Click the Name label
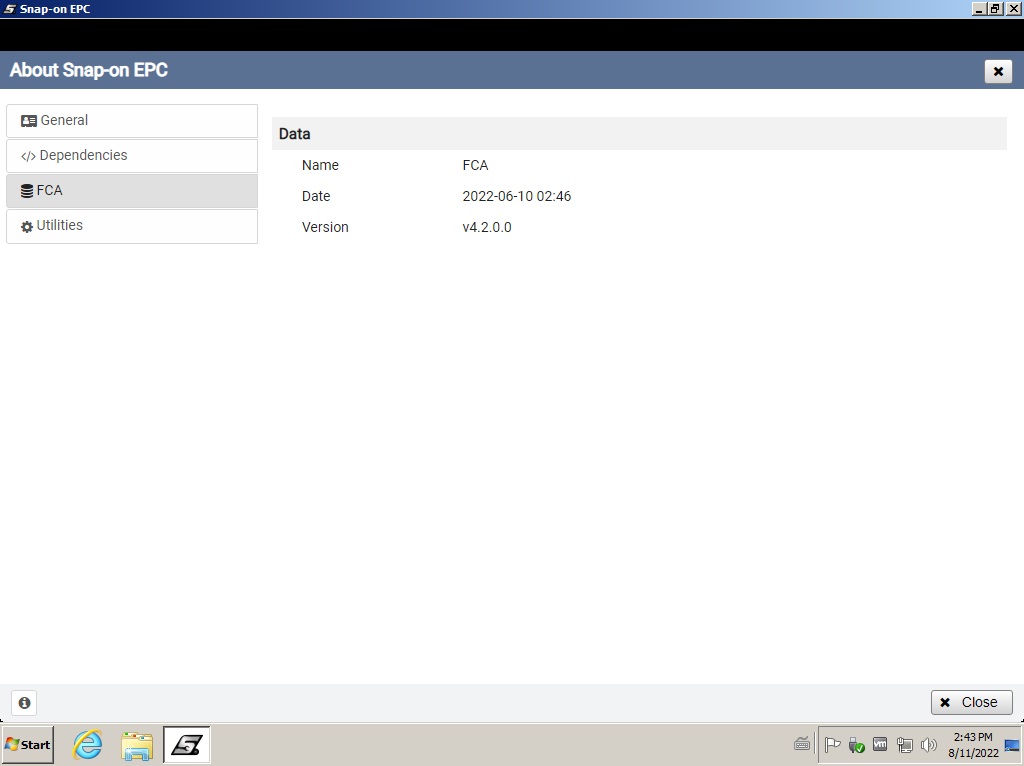The image size is (1024, 766). point(320,165)
